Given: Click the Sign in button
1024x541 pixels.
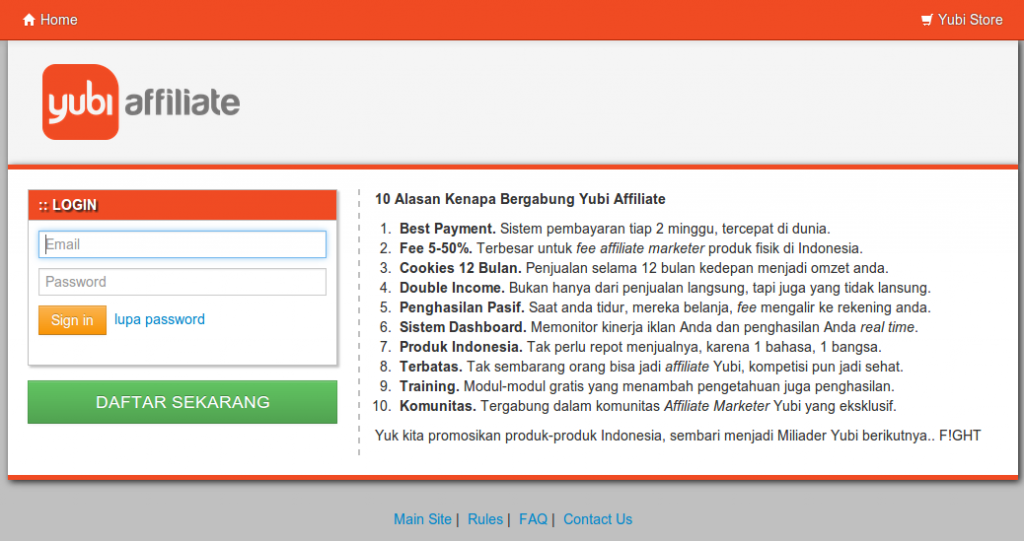Looking at the screenshot, I should click(x=72, y=320).
